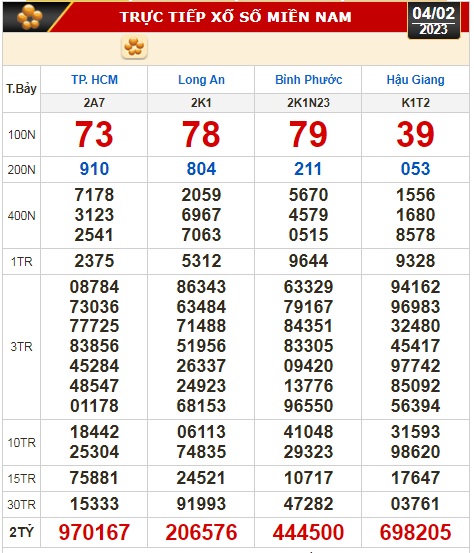The width and height of the screenshot is (474, 553).
Task: Click the 15TR result 24521
Action: [x=201, y=478]
